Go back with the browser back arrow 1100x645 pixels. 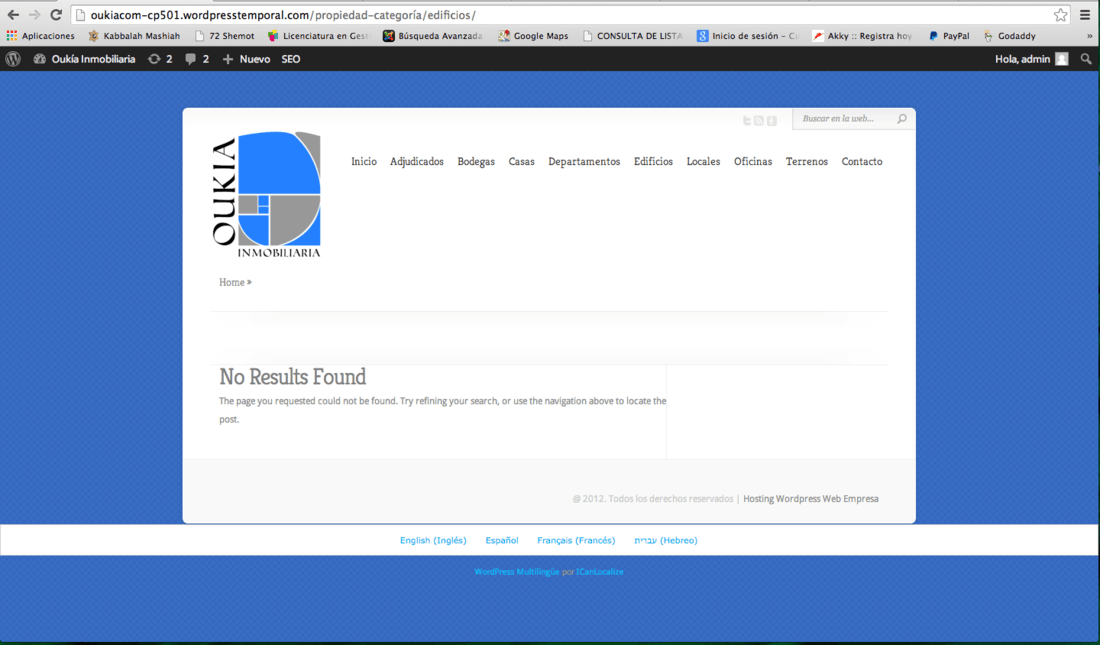(x=13, y=15)
